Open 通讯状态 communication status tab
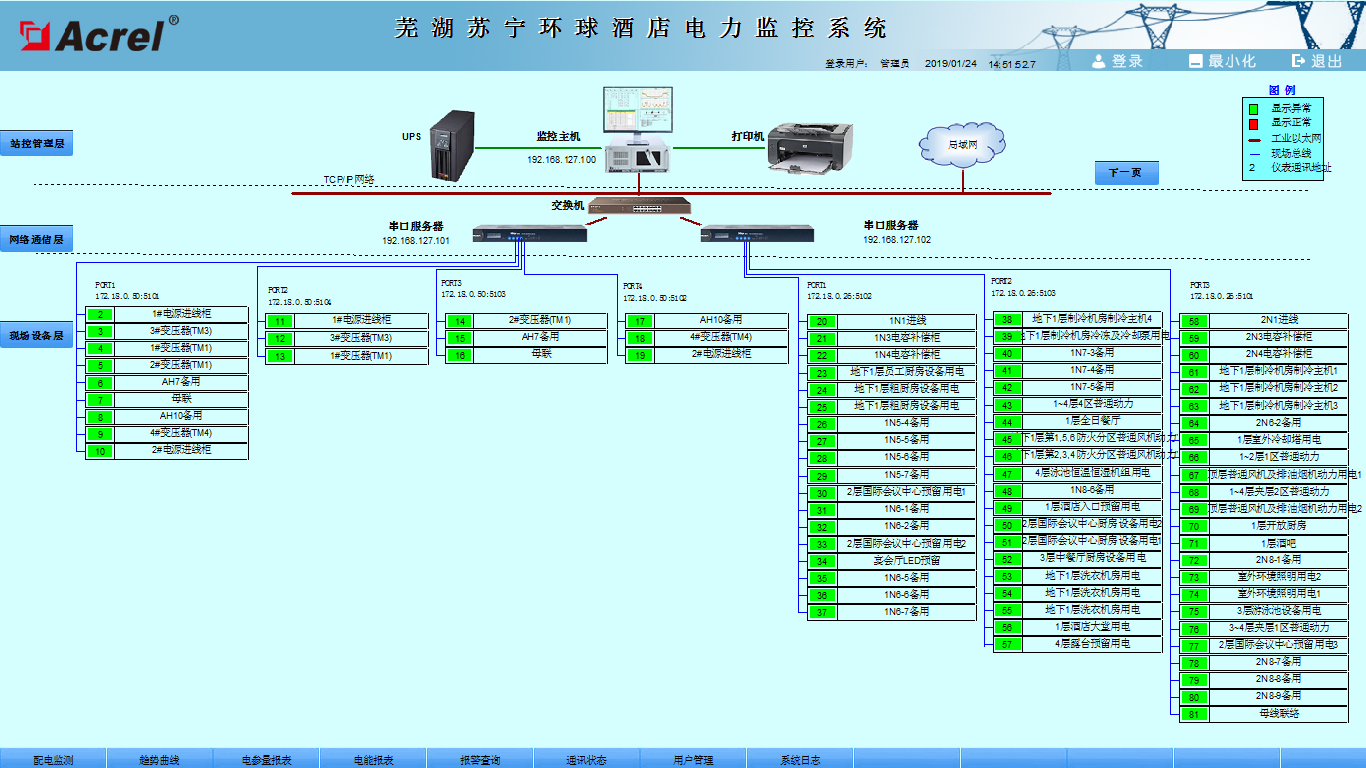The height and width of the screenshot is (768, 1366). (587, 759)
